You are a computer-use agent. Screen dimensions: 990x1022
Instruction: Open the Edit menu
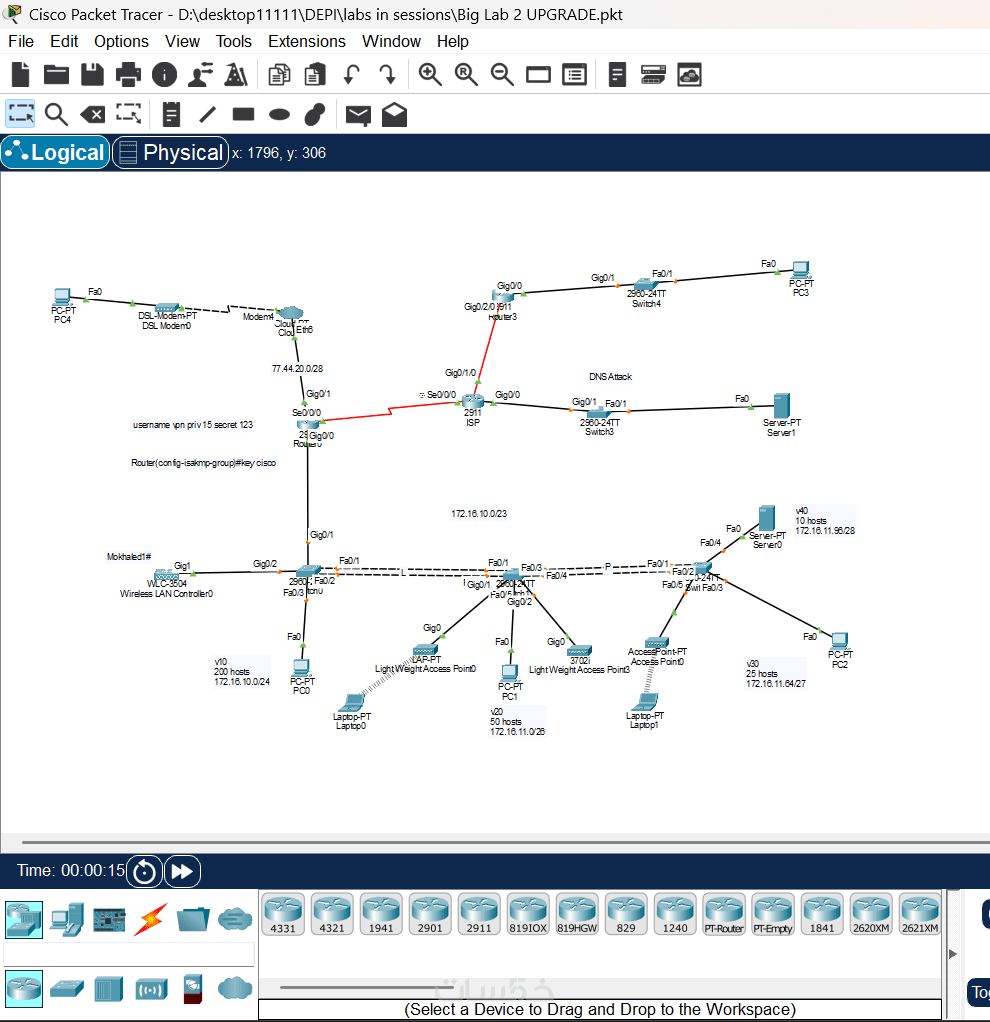tap(64, 41)
